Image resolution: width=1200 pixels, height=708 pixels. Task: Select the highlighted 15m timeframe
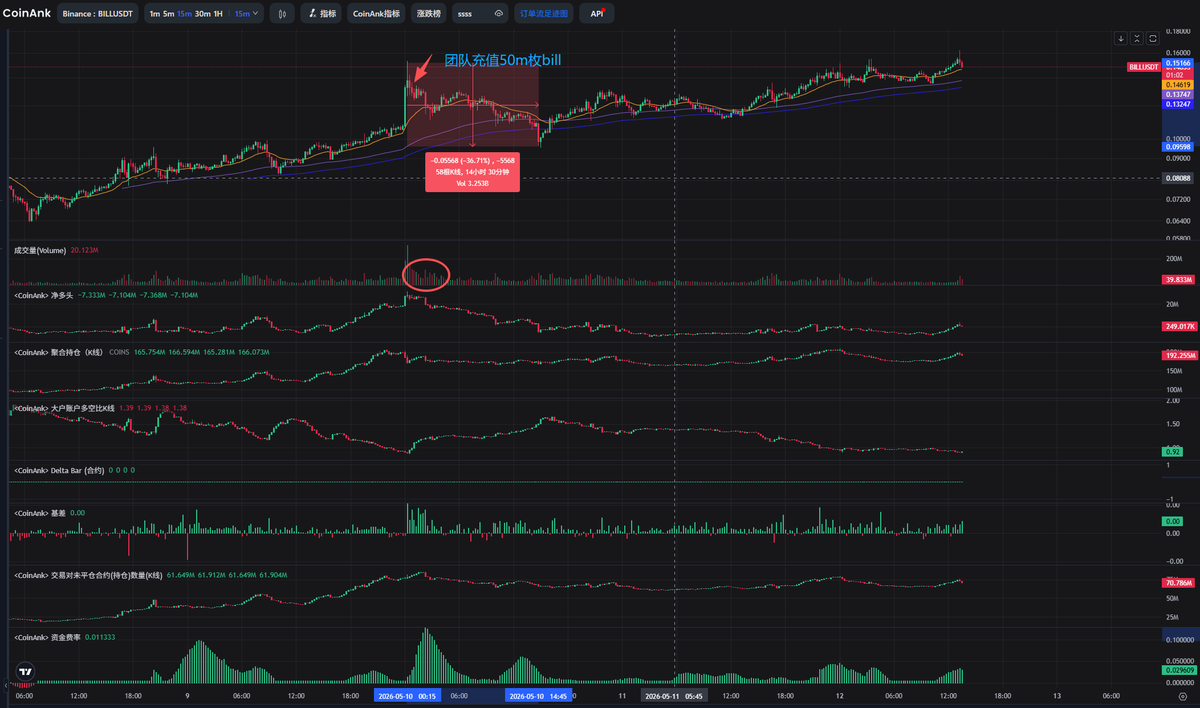pos(185,14)
